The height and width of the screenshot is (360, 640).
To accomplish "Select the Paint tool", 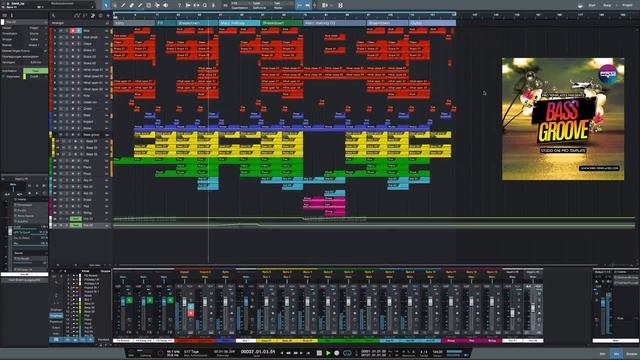I will 140,5.
